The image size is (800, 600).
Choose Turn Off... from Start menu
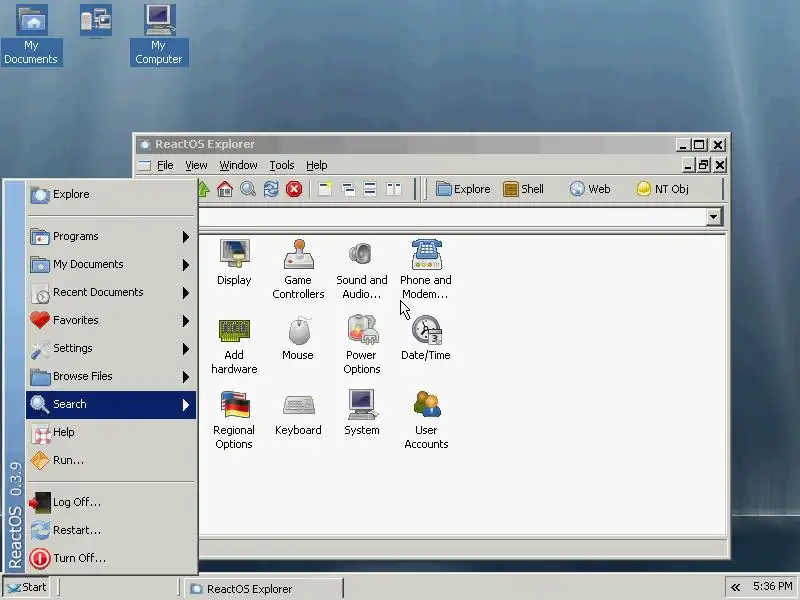[x=111, y=558]
